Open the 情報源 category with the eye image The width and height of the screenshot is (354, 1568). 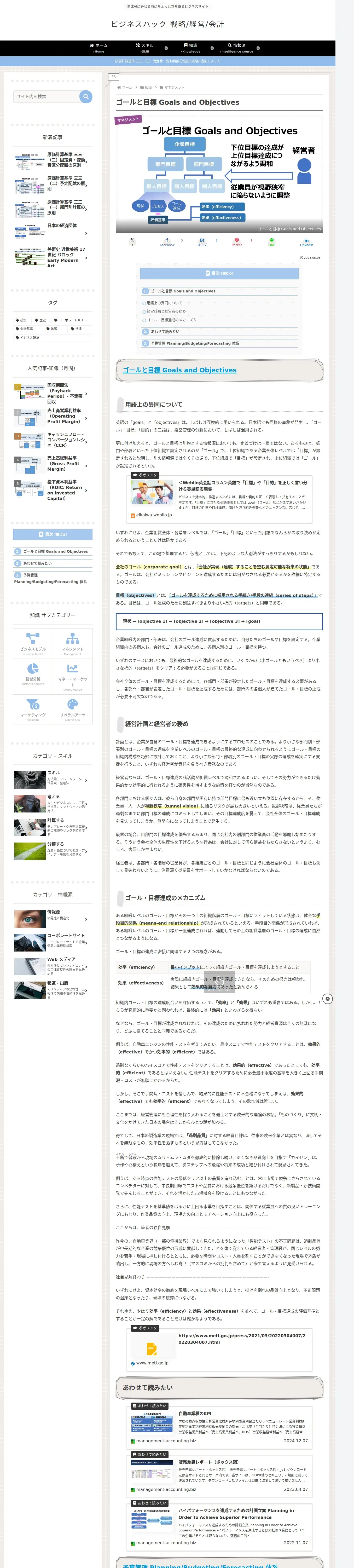tap(53, 919)
